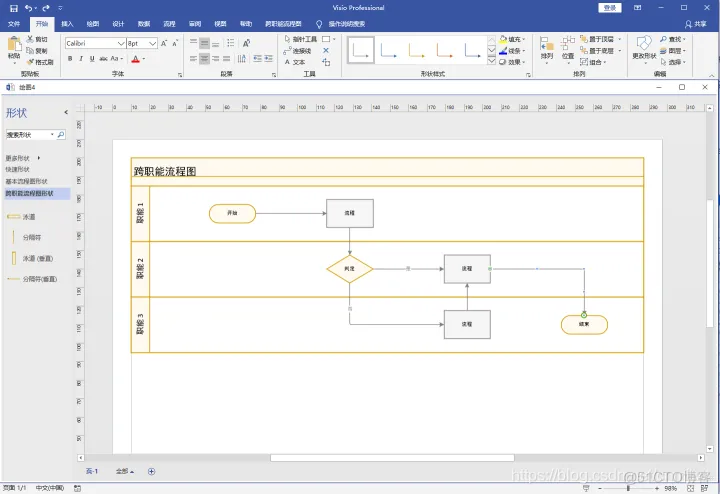This screenshot has width=720, height=494.
Task: Open the 8pt font size dropdown
Action: coord(153,43)
